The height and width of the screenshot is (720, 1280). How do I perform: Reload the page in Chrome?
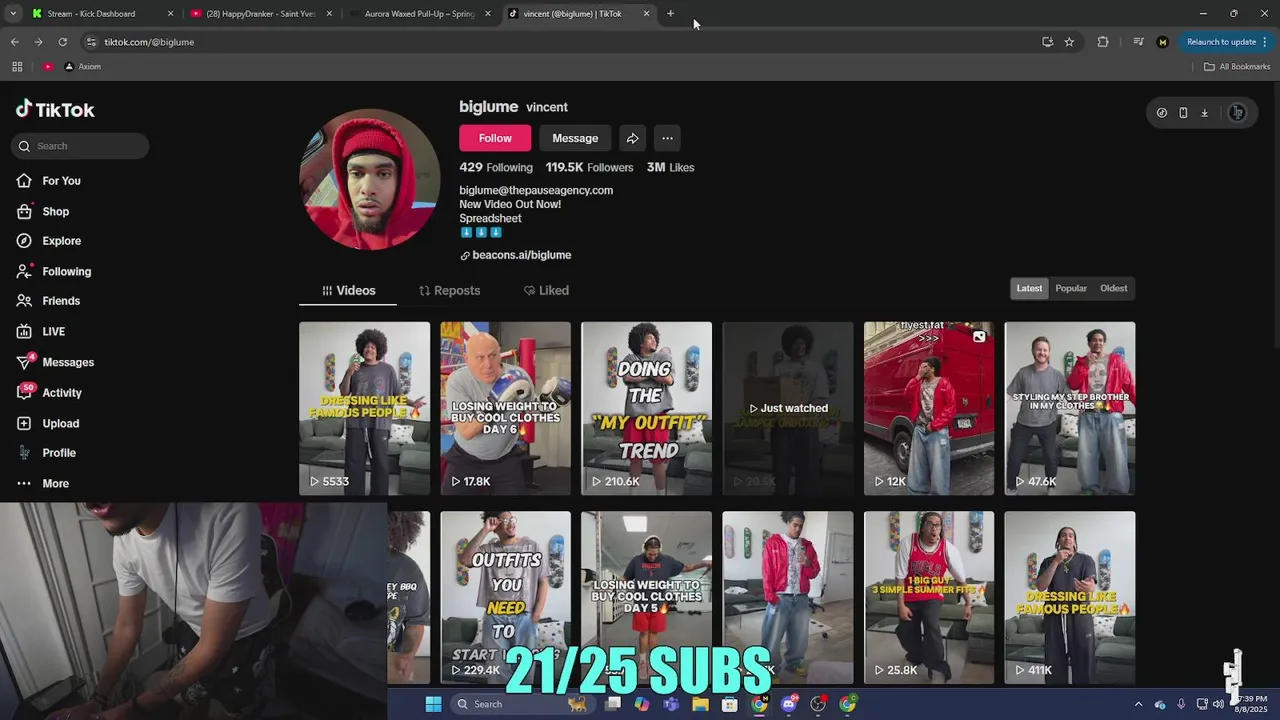point(62,42)
